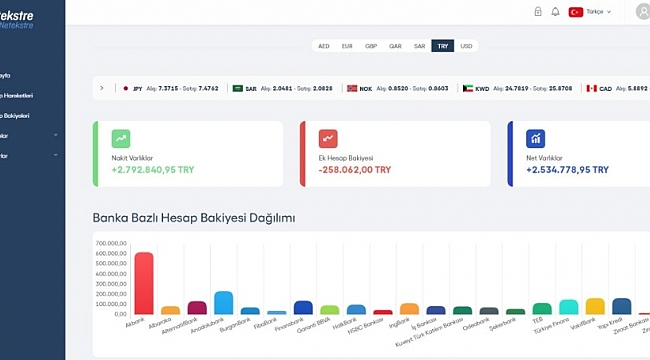Click the orange IngBank bar
The height and width of the screenshot is (360, 650).
pos(409,309)
